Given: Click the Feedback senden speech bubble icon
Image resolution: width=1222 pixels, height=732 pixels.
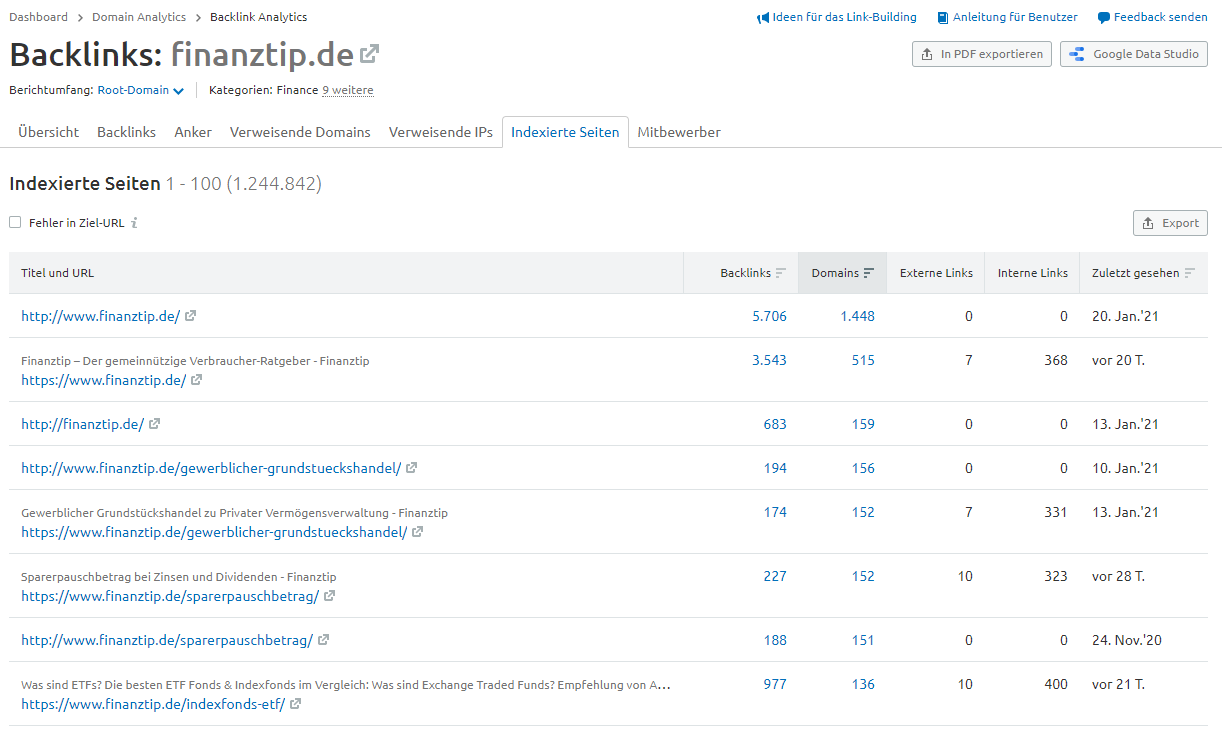Looking at the screenshot, I should click(x=1103, y=17).
